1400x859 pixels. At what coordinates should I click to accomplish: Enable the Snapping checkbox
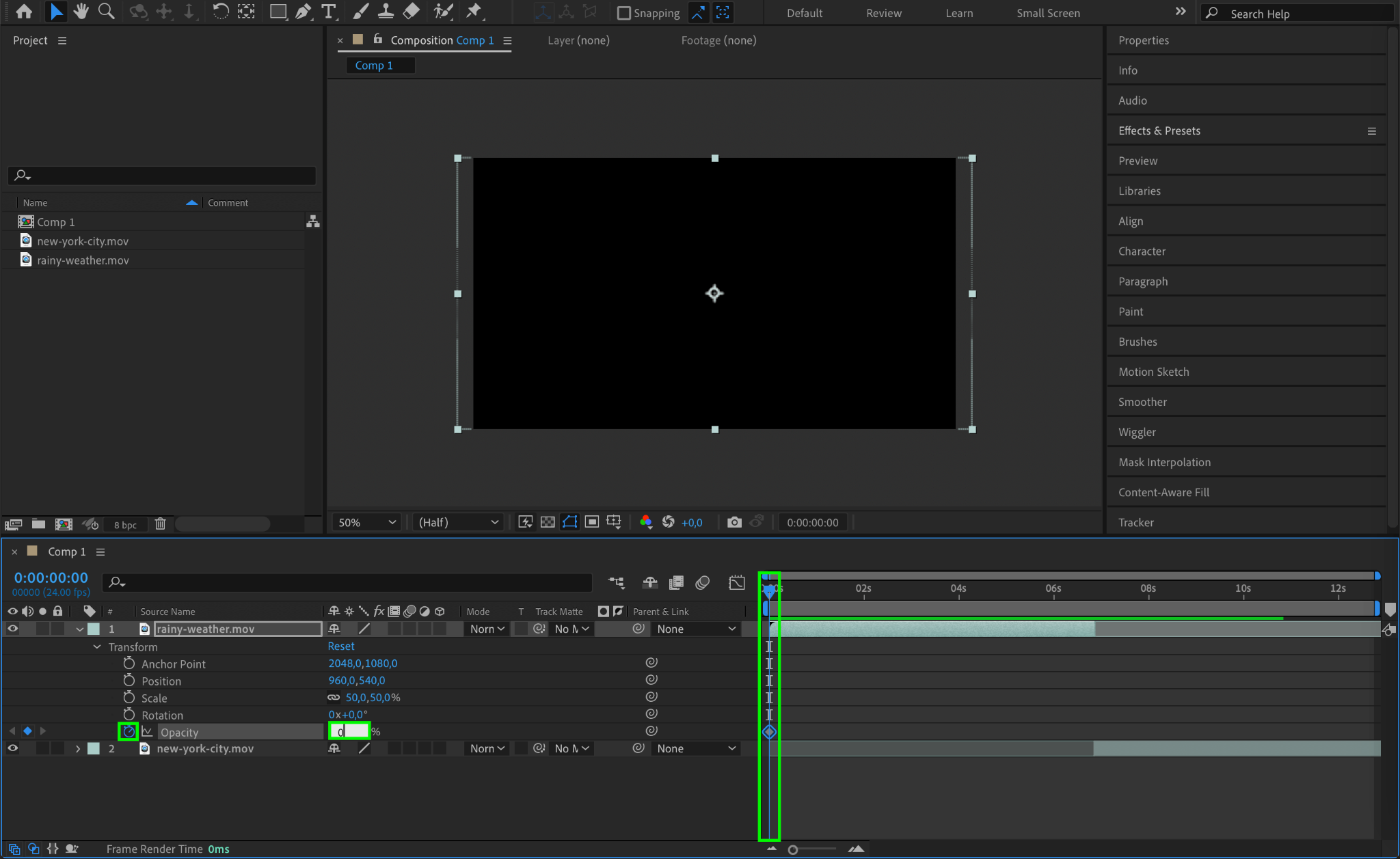[623, 13]
